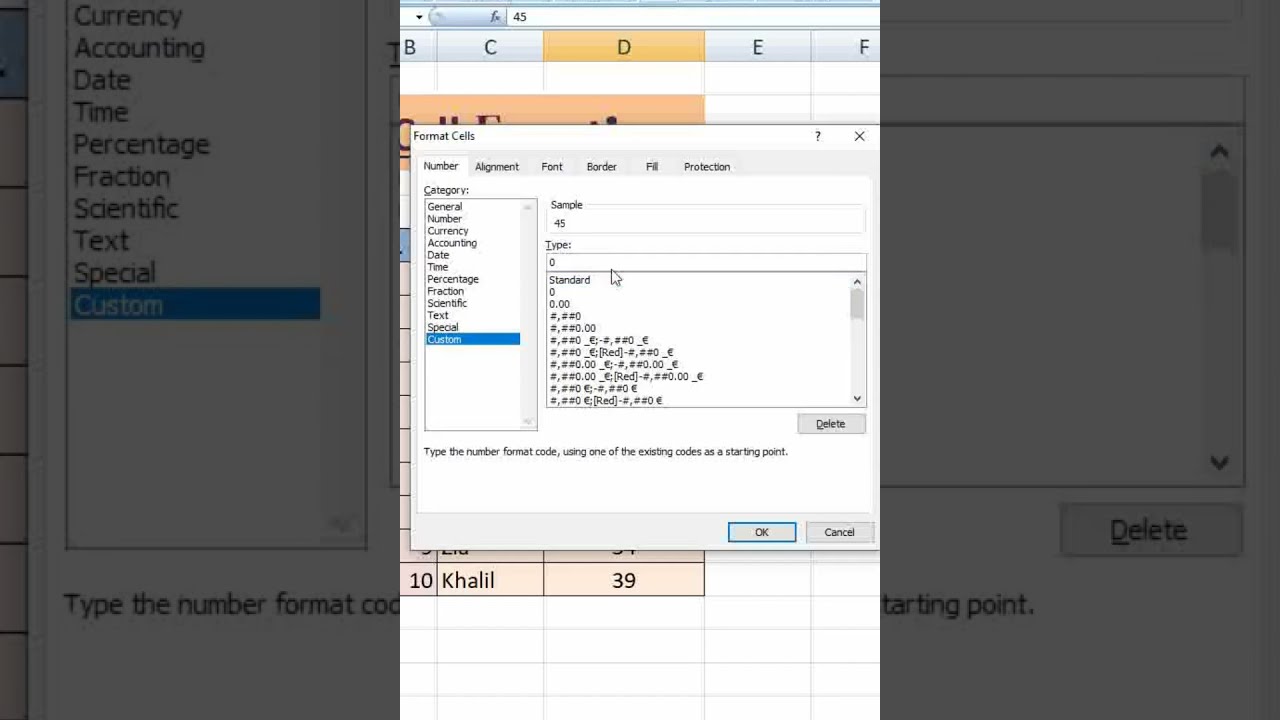
Task: Select Number in the dialog's Category list
Action: coord(445,219)
